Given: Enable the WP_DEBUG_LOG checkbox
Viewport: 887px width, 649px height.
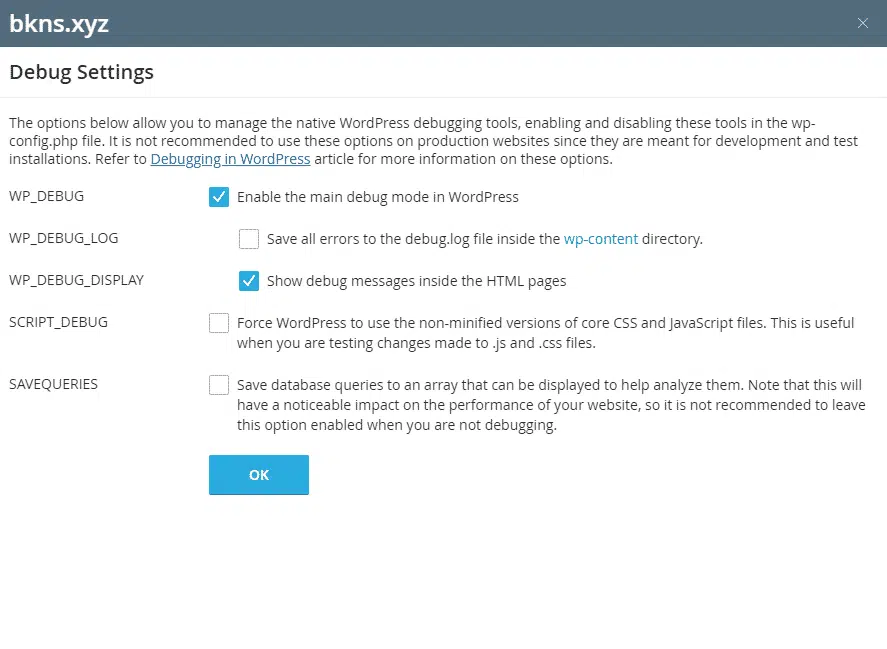Looking at the screenshot, I should [249, 239].
